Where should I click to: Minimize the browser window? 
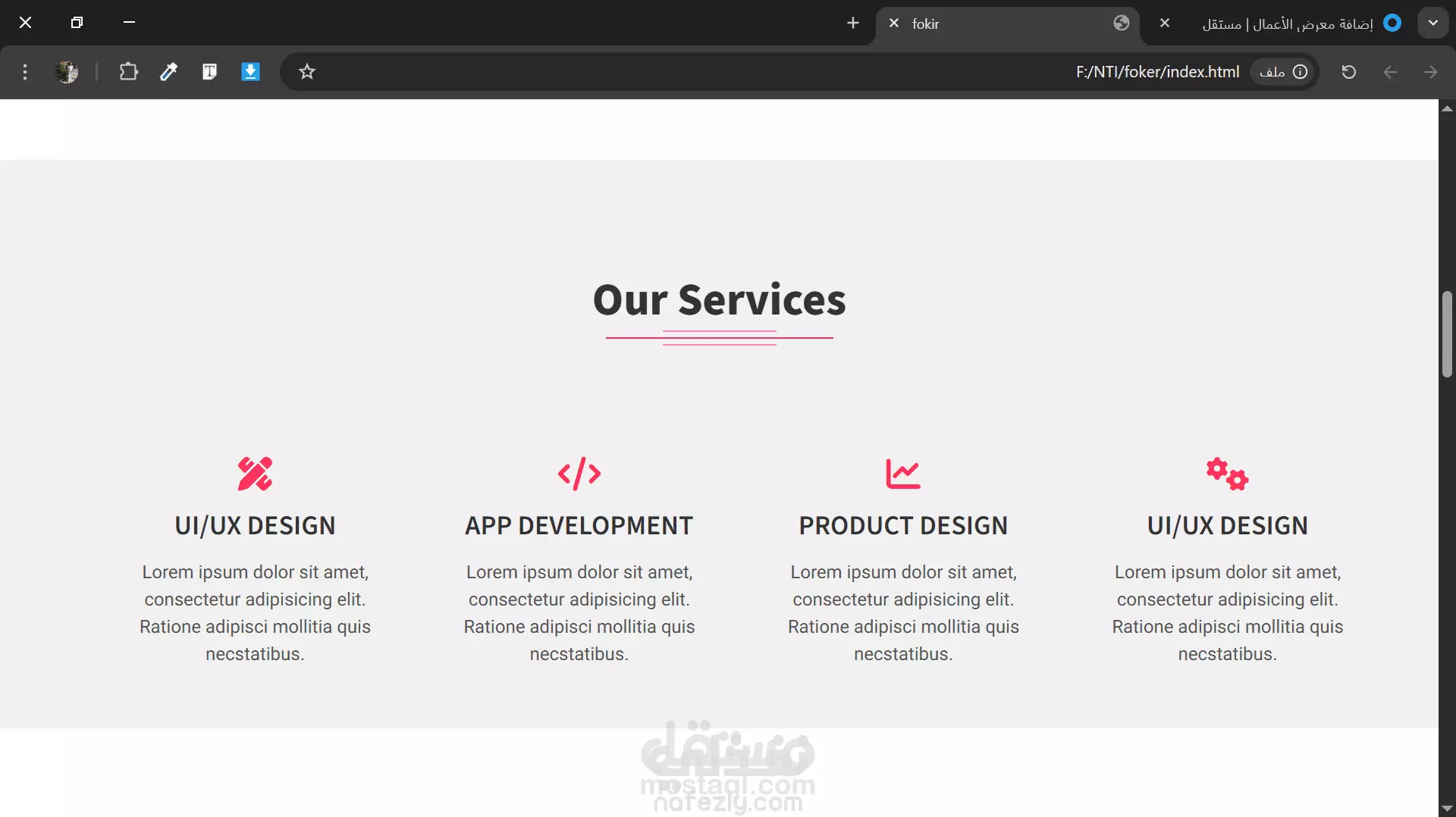(x=129, y=23)
